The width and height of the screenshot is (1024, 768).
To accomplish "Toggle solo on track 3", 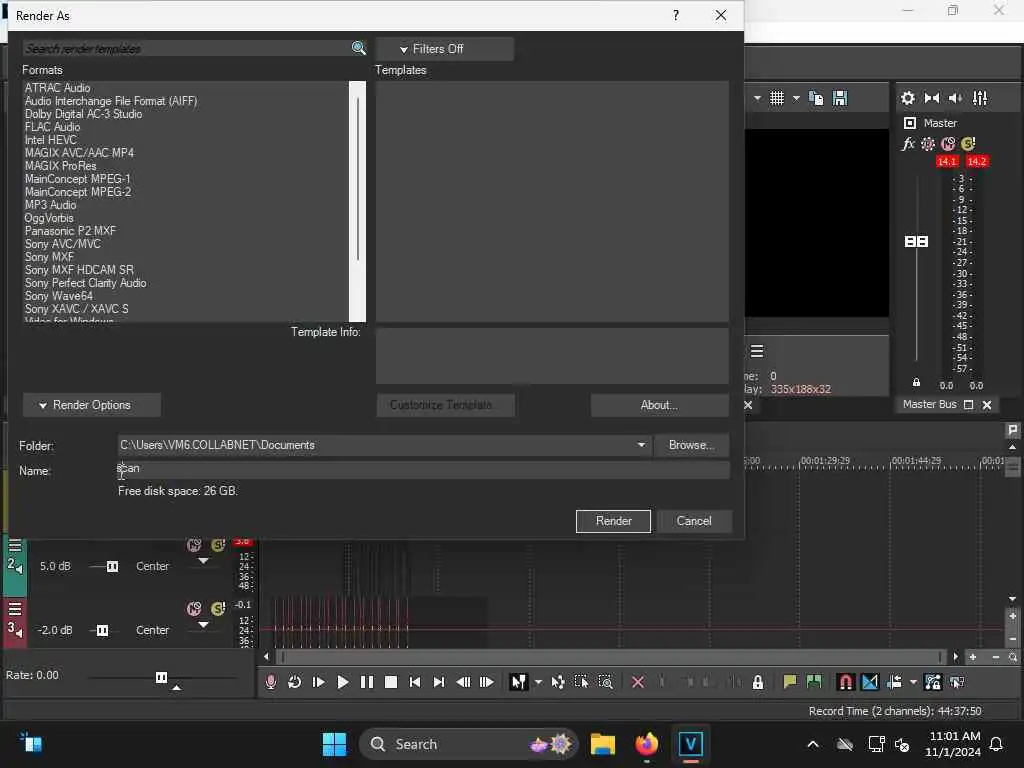I will 218,609.
